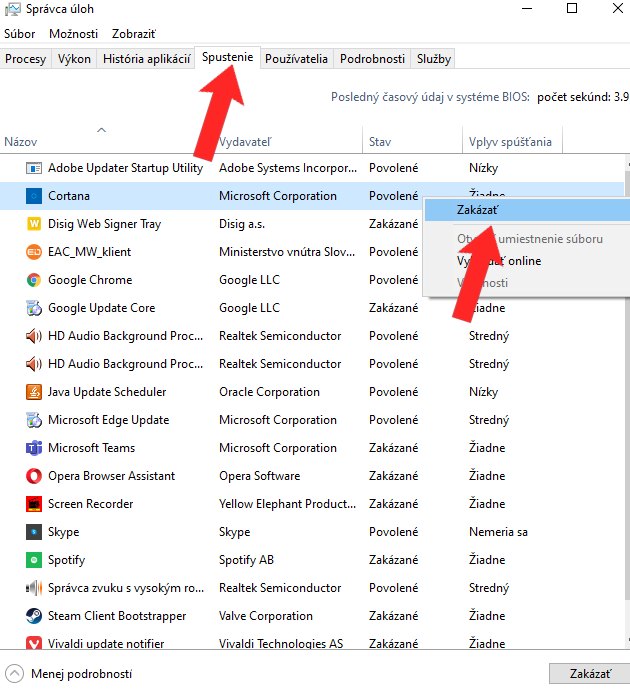Click the EAC_MW_klient icon
The width and height of the screenshot is (630, 694).
(34, 252)
